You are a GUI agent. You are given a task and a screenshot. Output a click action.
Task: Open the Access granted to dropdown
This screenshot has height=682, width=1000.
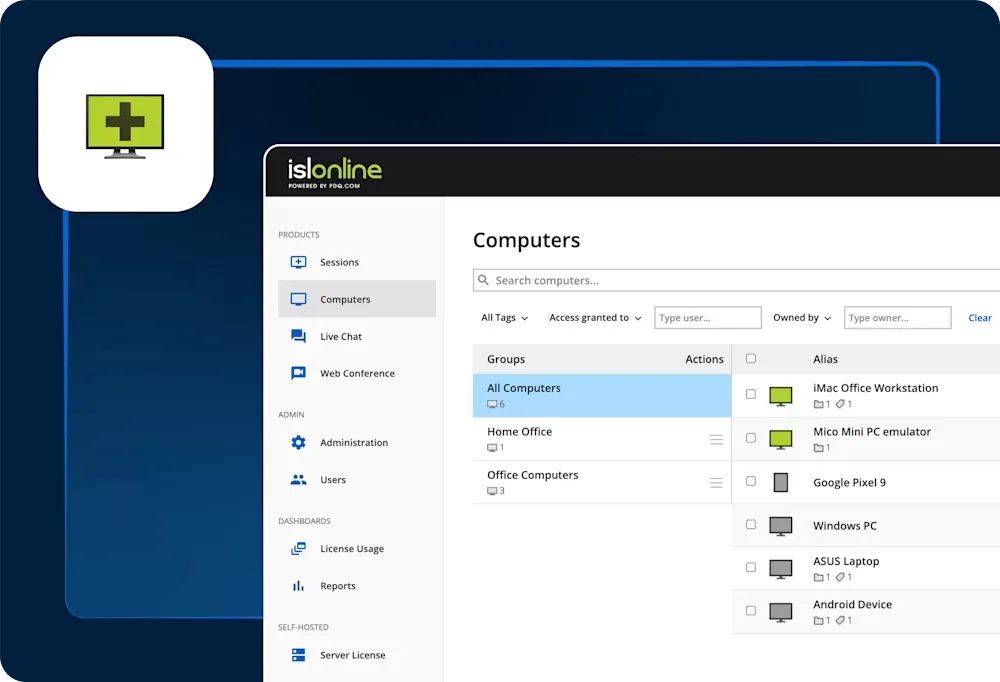[595, 318]
